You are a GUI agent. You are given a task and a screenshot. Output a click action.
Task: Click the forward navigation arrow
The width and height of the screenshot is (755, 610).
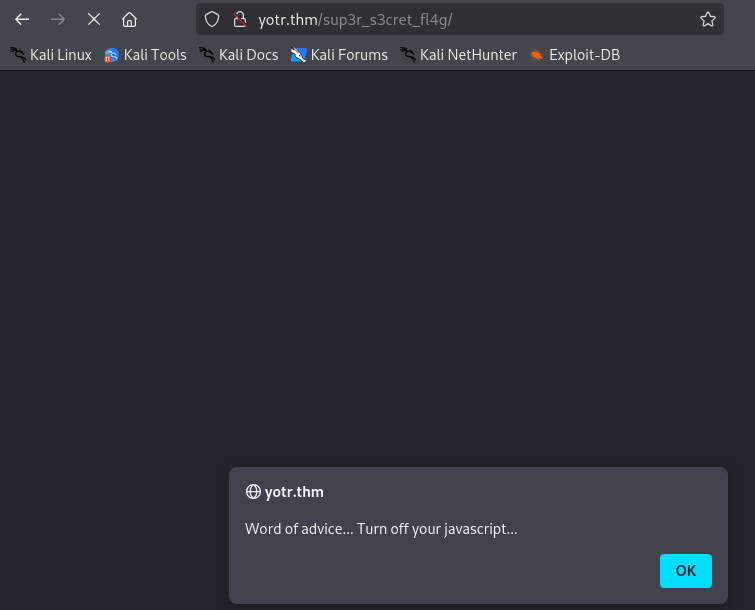[x=58, y=19]
